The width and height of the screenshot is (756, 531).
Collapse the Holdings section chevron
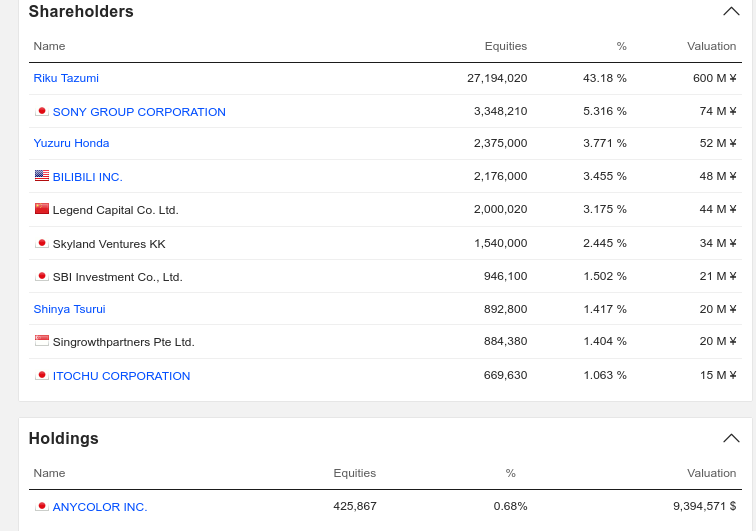731,438
